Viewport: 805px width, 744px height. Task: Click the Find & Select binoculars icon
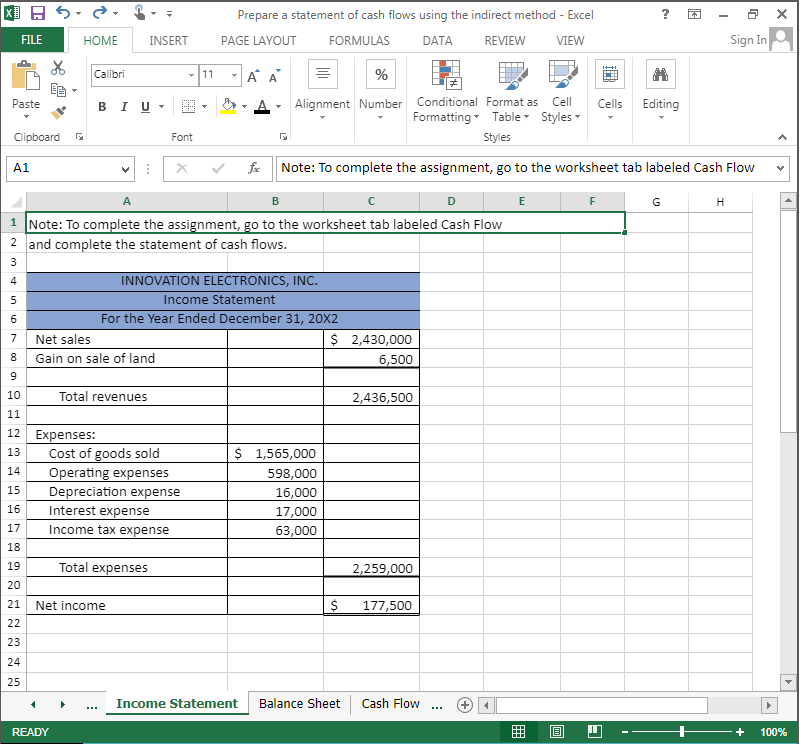660,75
